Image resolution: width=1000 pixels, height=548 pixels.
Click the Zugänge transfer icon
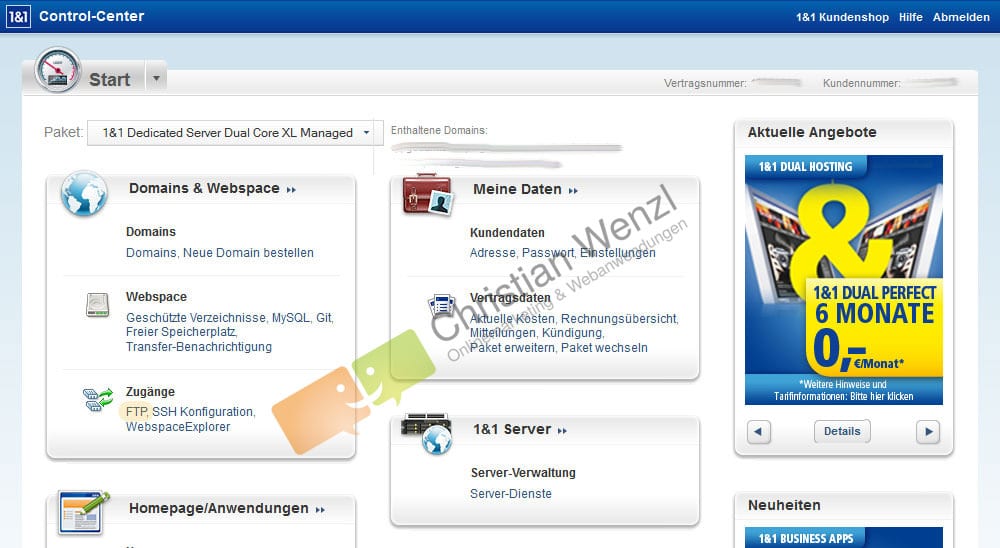coord(98,399)
